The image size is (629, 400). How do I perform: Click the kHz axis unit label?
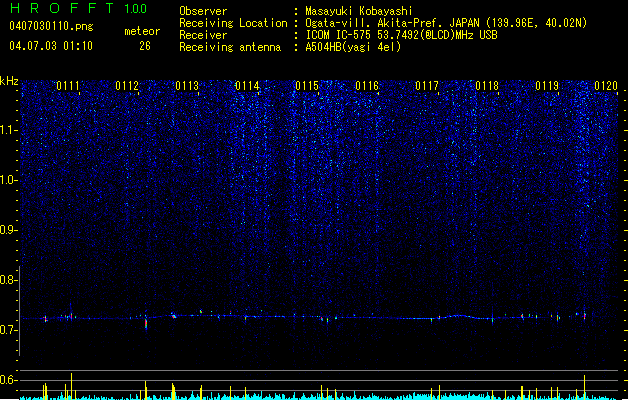pos(9,81)
